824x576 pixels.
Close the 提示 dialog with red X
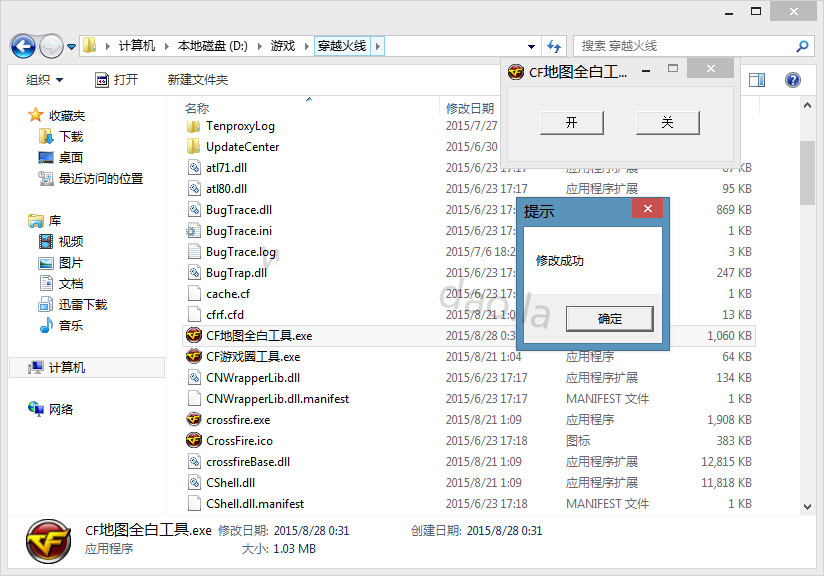point(647,209)
